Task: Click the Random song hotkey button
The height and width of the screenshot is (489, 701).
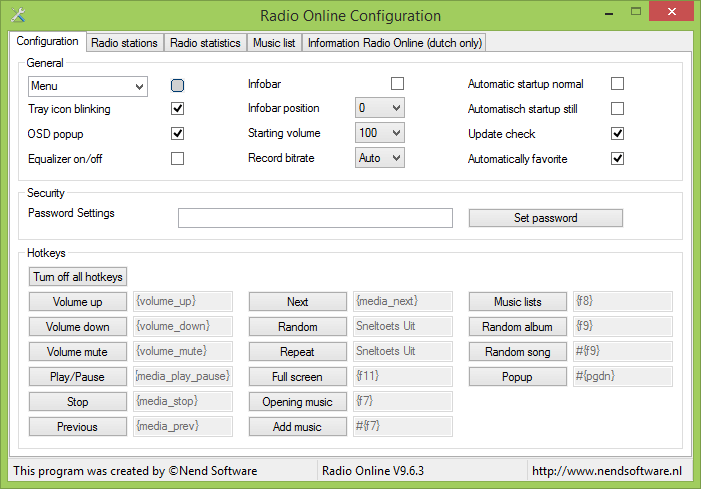Action: point(518,352)
